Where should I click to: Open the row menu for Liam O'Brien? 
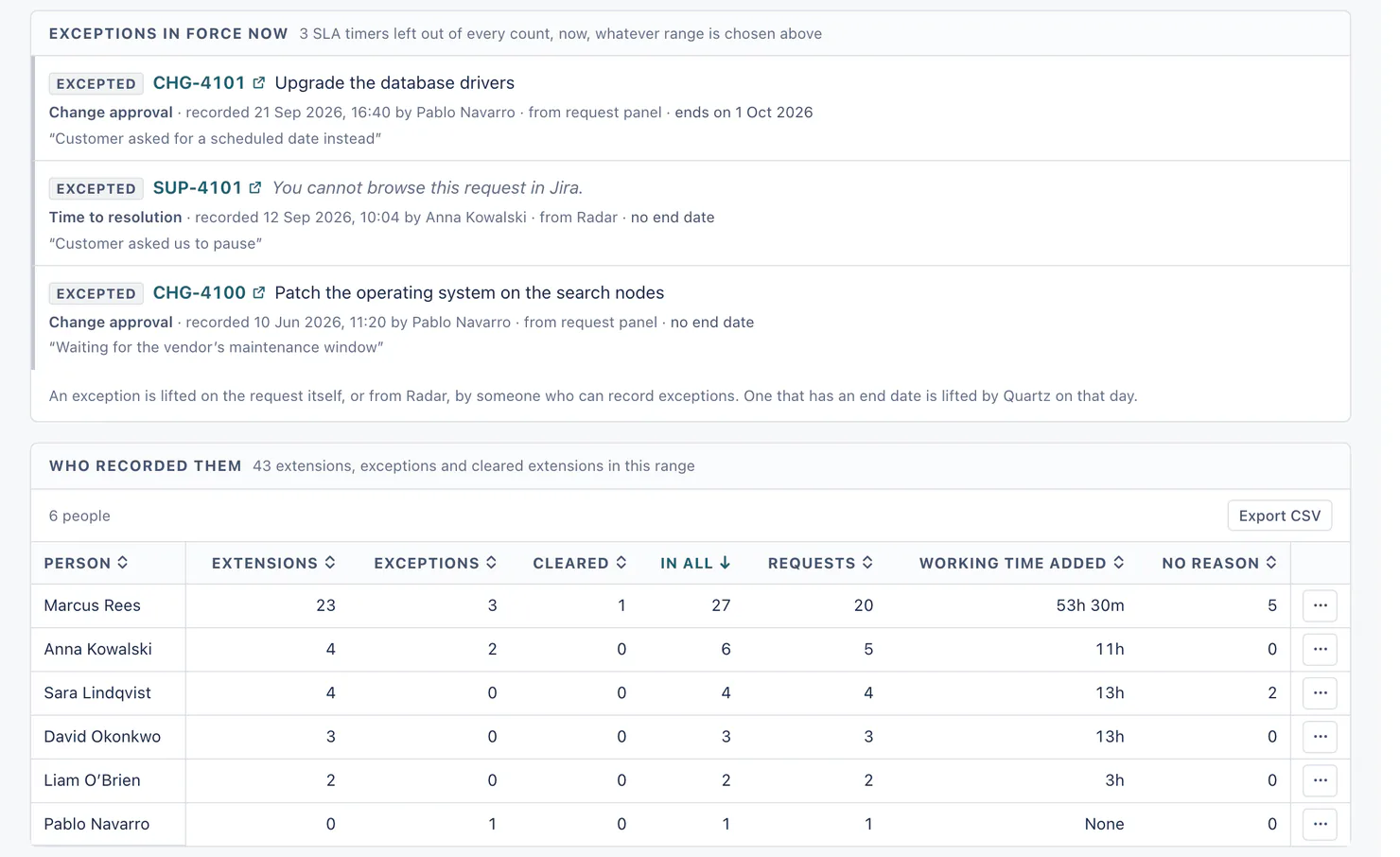point(1320,780)
